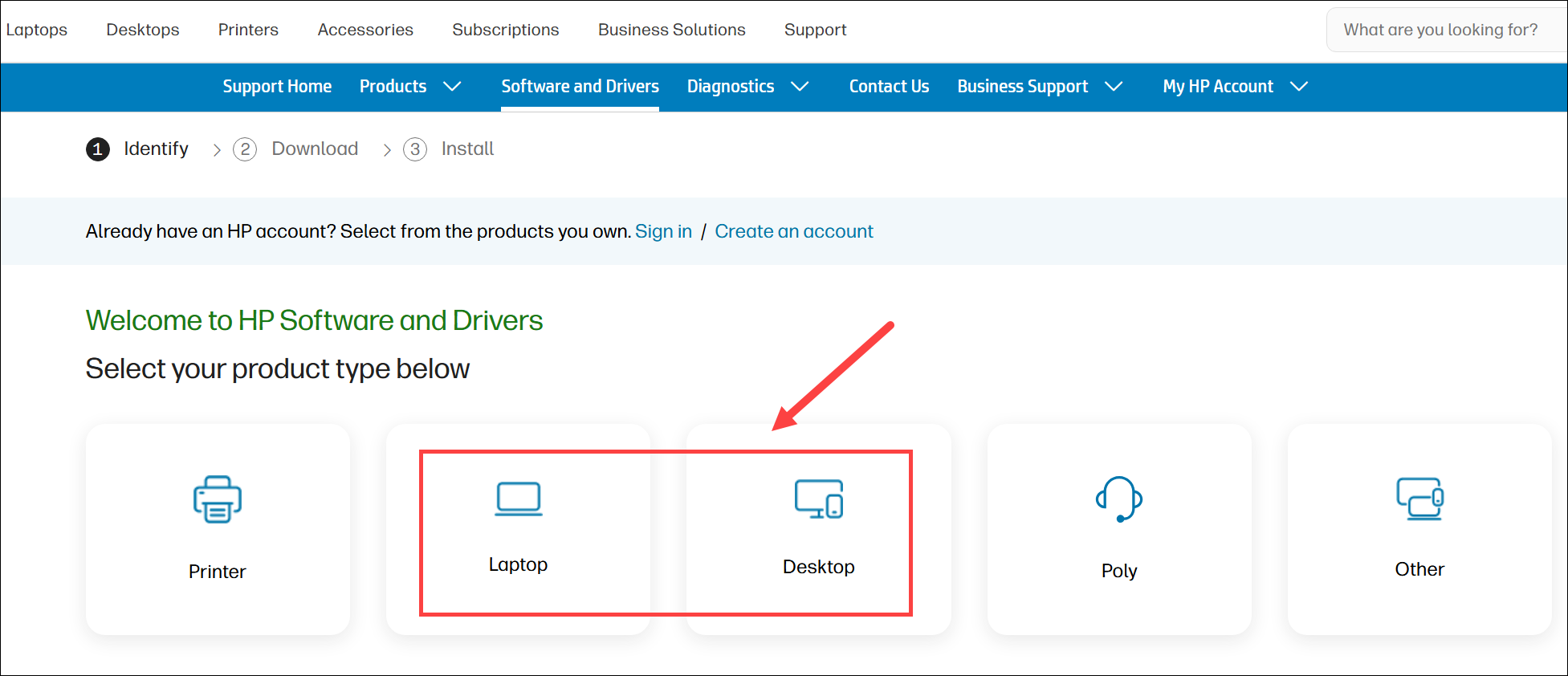The image size is (1568, 676).
Task: Expand the Diagnostics dropdown chevron
Action: pyautogui.click(x=800, y=86)
